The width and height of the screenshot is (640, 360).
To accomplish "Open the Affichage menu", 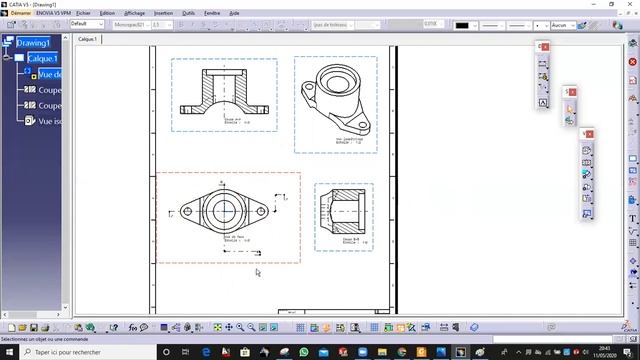I will point(134,13).
